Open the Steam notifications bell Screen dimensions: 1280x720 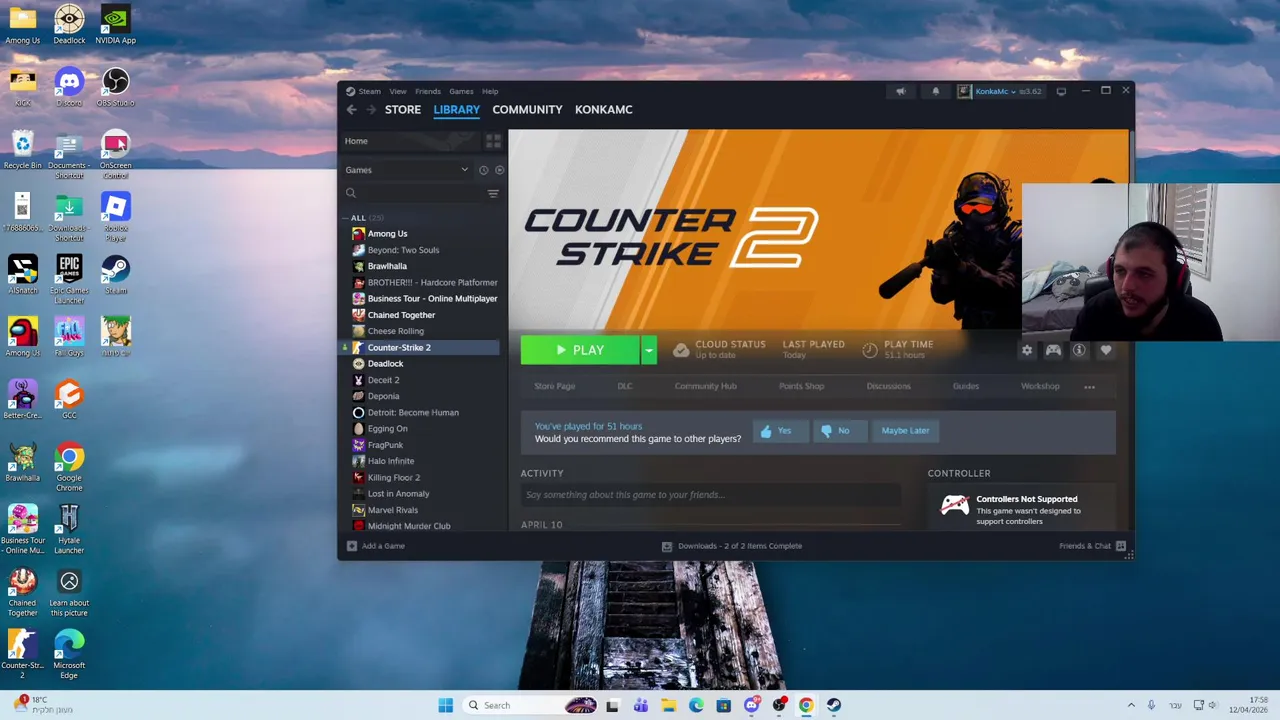tap(936, 91)
